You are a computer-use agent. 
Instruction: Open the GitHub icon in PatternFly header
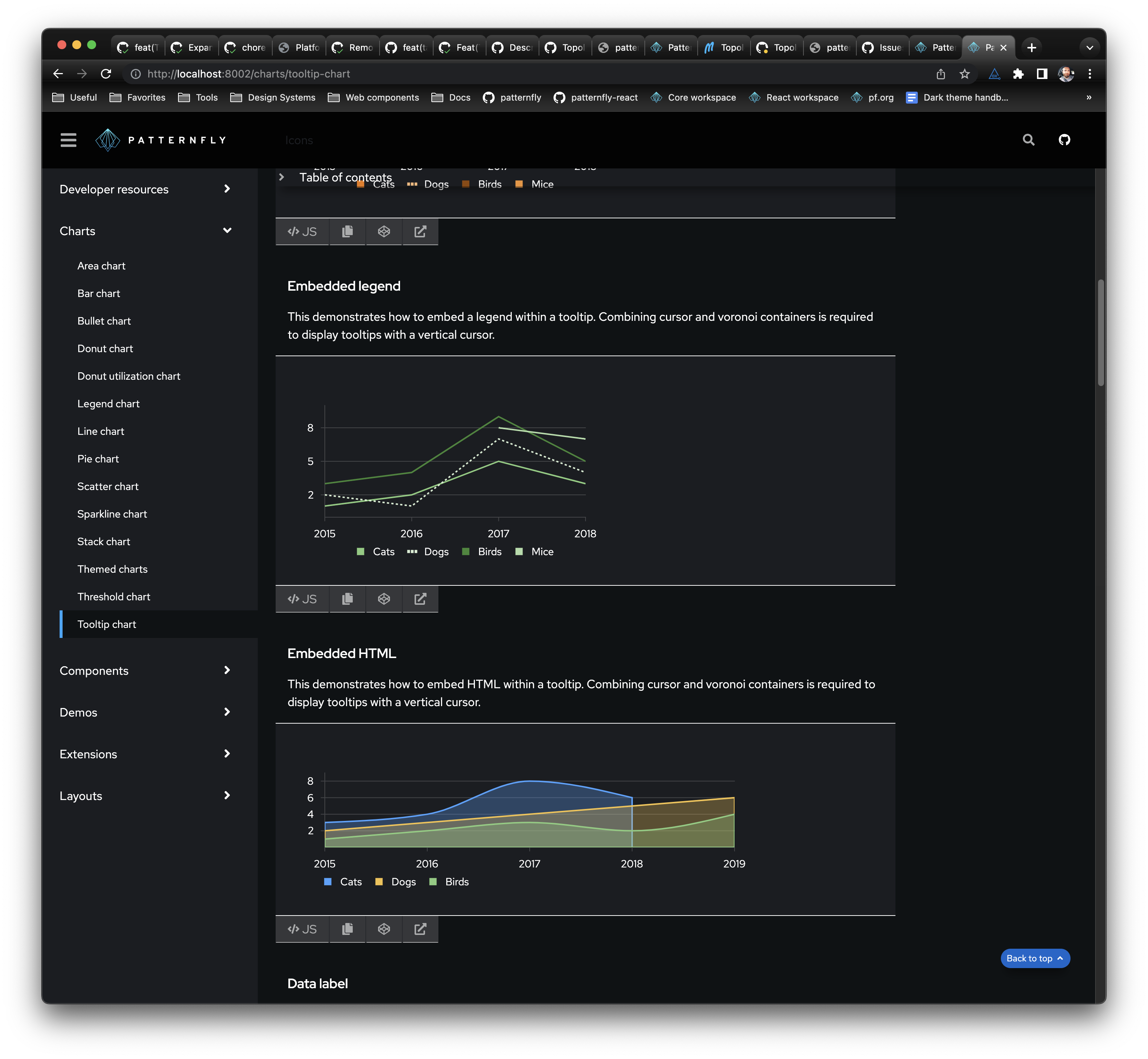coord(1064,140)
